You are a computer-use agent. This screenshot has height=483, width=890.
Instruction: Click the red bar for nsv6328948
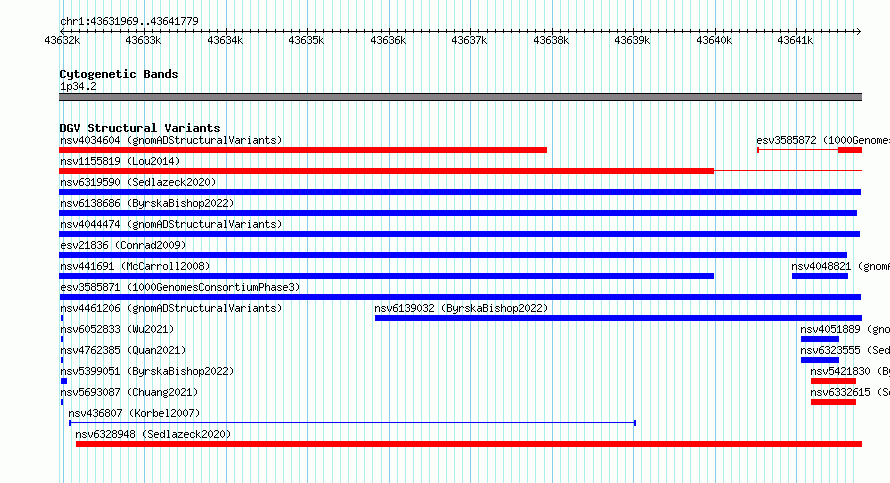coord(469,444)
